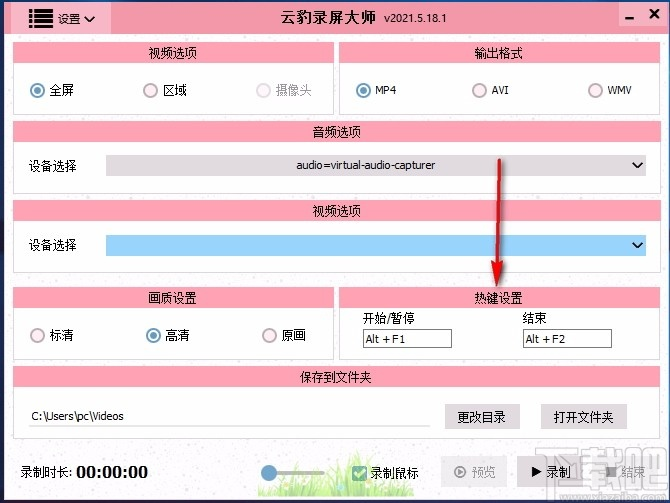Toggle the 录制鼠标 checkbox

tap(359, 473)
